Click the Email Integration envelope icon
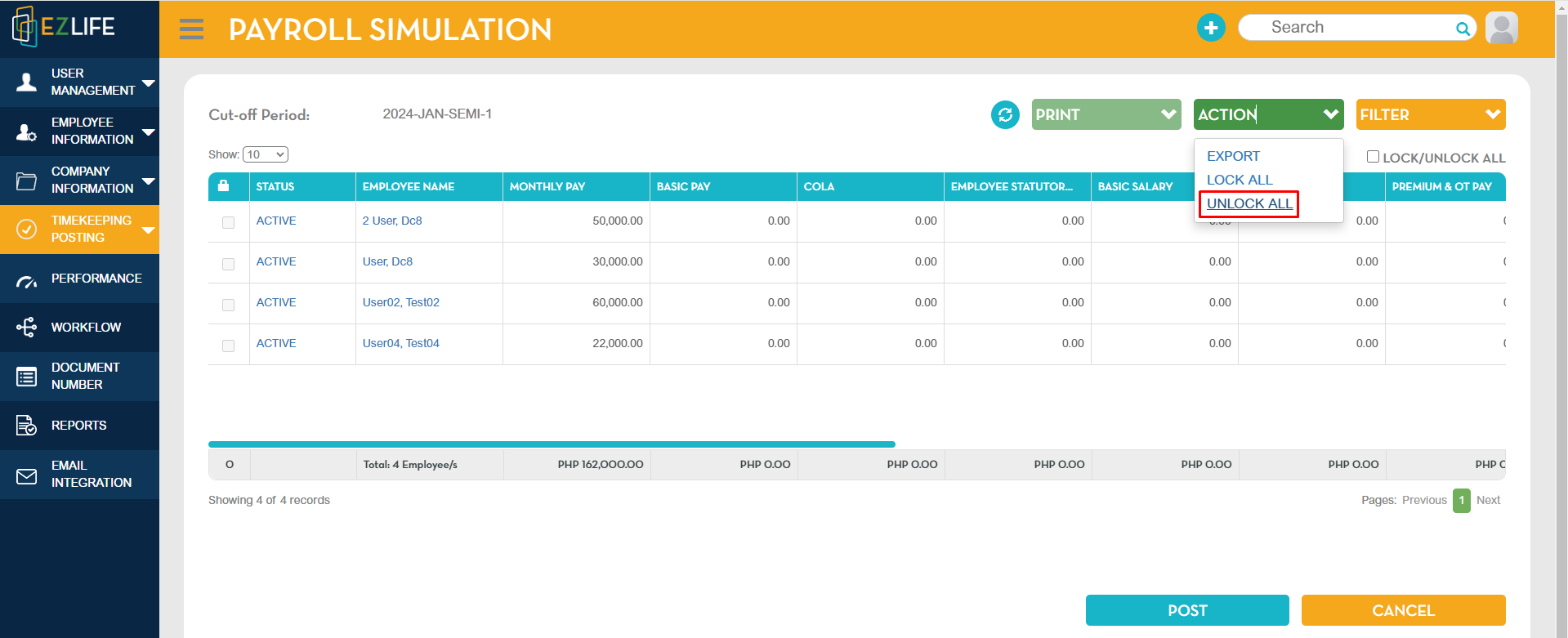The width and height of the screenshot is (1568, 638). click(x=27, y=475)
